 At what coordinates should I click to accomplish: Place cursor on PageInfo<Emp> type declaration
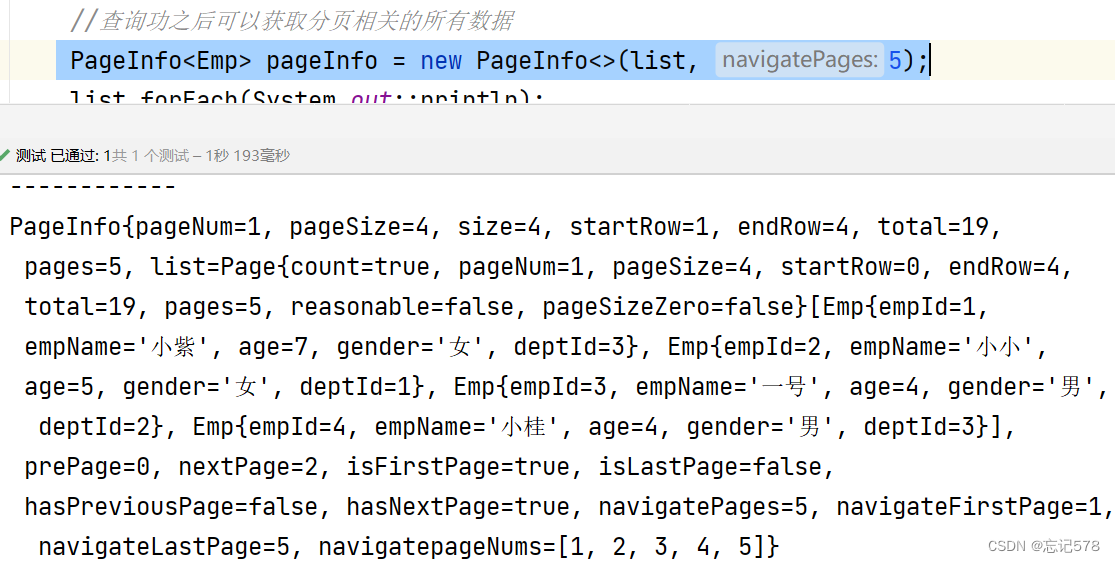[x=161, y=60]
